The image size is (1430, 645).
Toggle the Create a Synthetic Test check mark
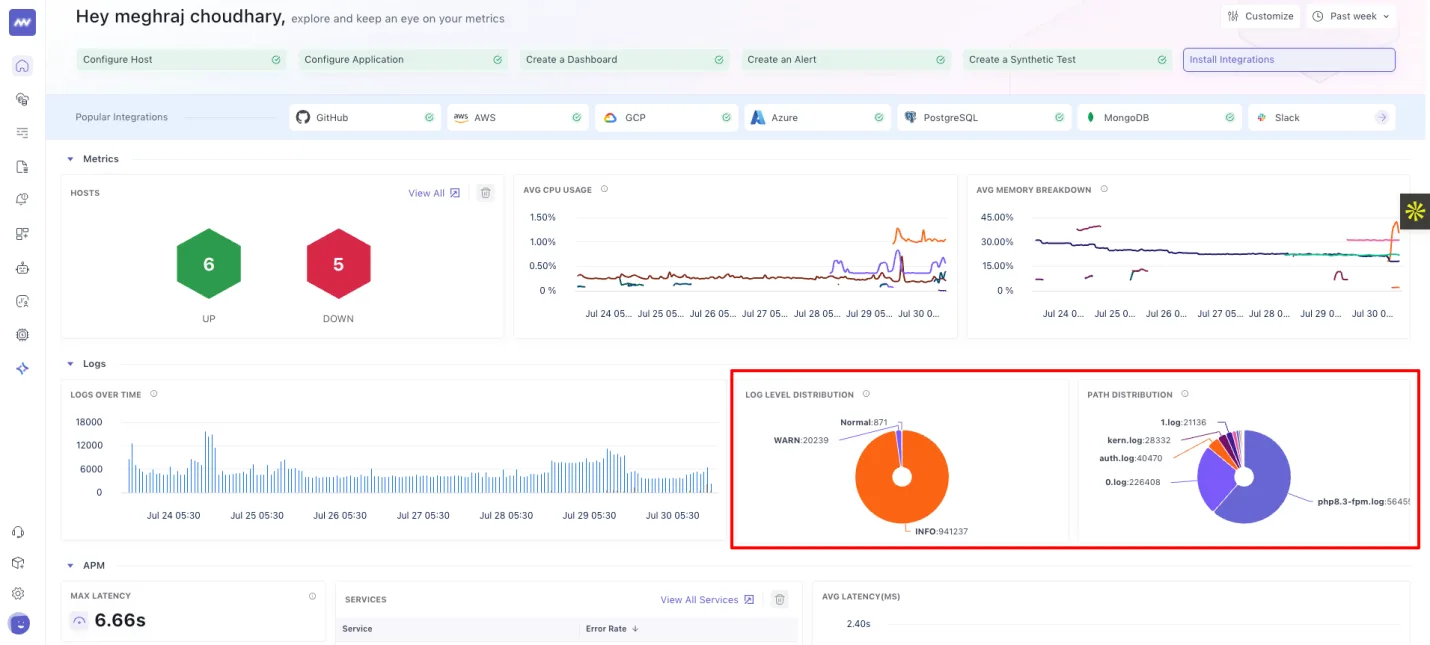click(x=1162, y=60)
